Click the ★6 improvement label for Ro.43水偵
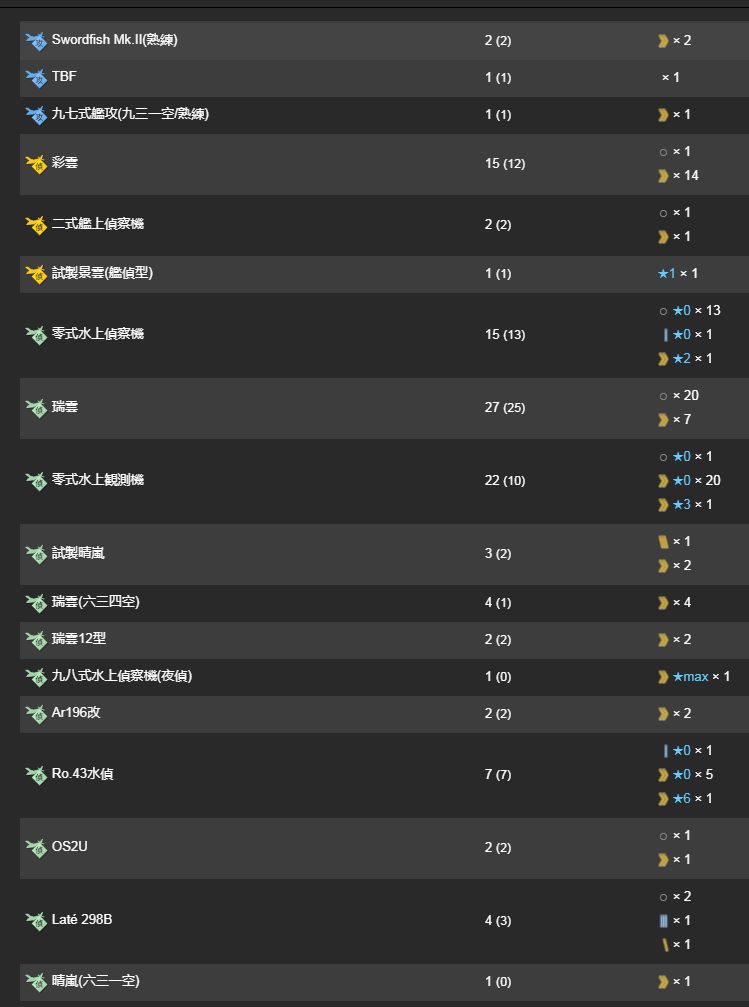 coord(682,798)
